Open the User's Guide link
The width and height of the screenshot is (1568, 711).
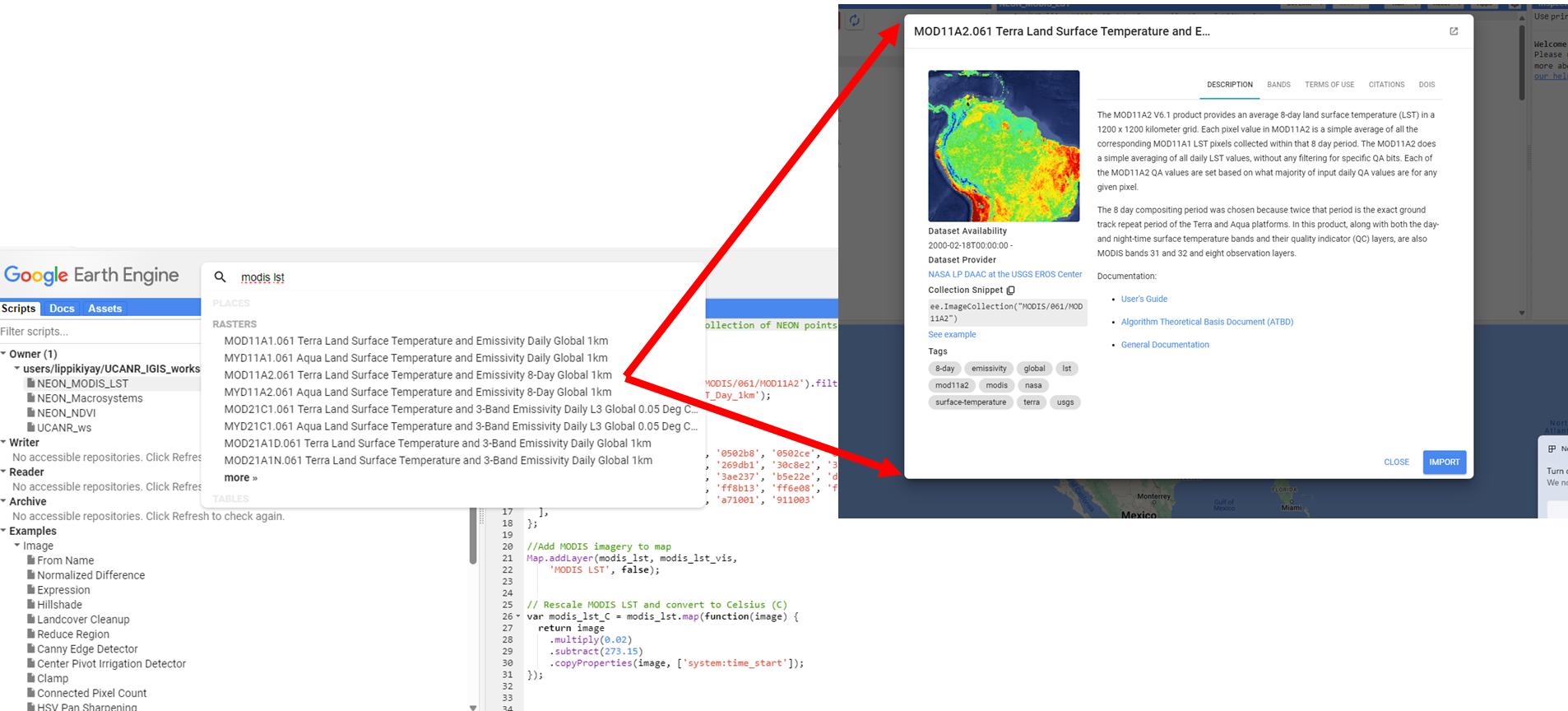(1144, 300)
